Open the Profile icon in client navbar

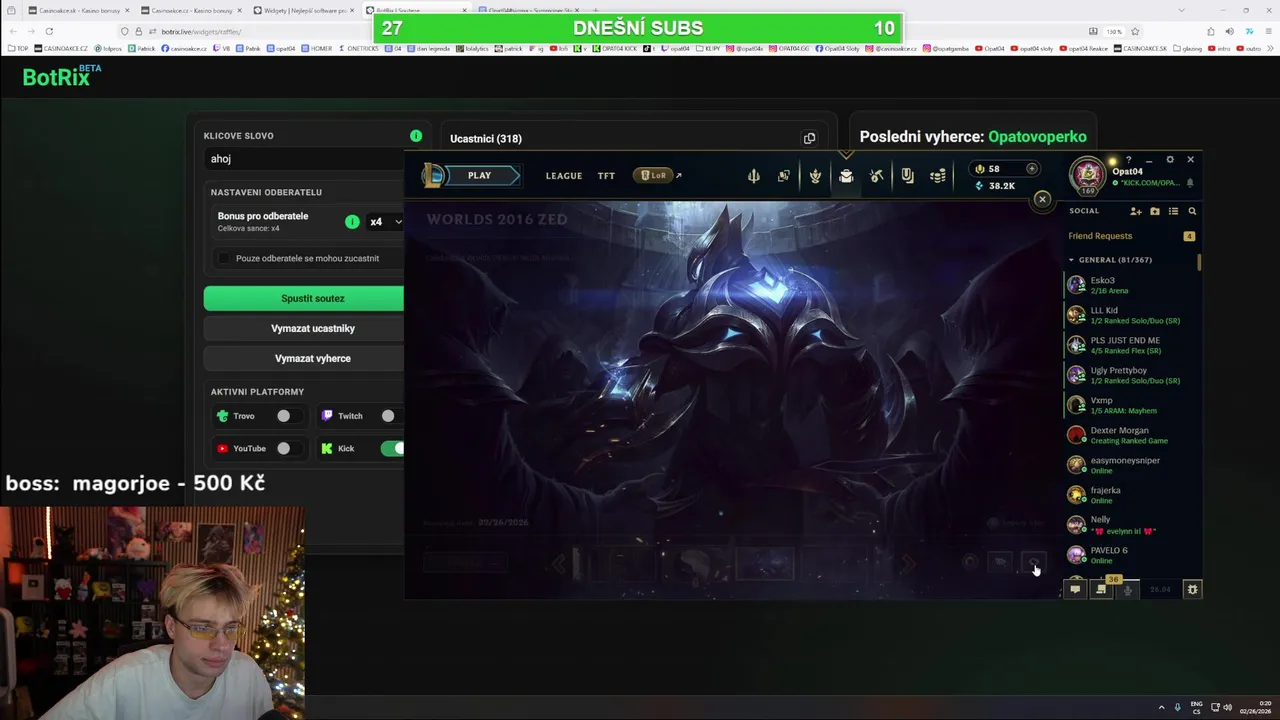784,176
